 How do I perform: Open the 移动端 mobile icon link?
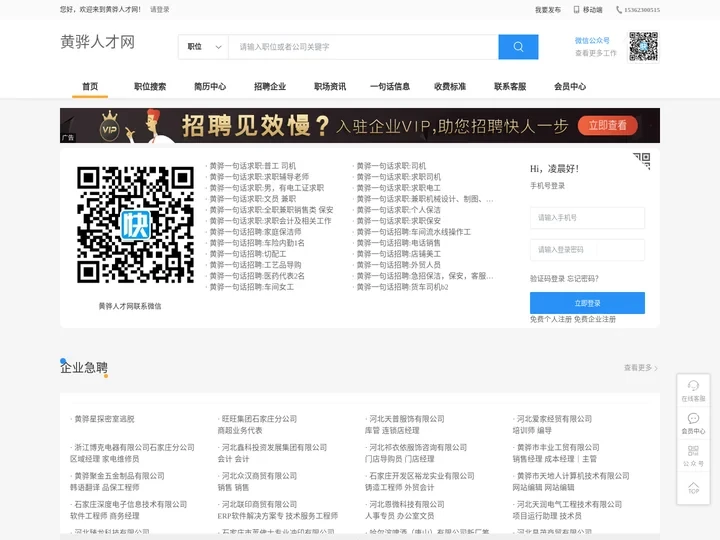pos(588,10)
